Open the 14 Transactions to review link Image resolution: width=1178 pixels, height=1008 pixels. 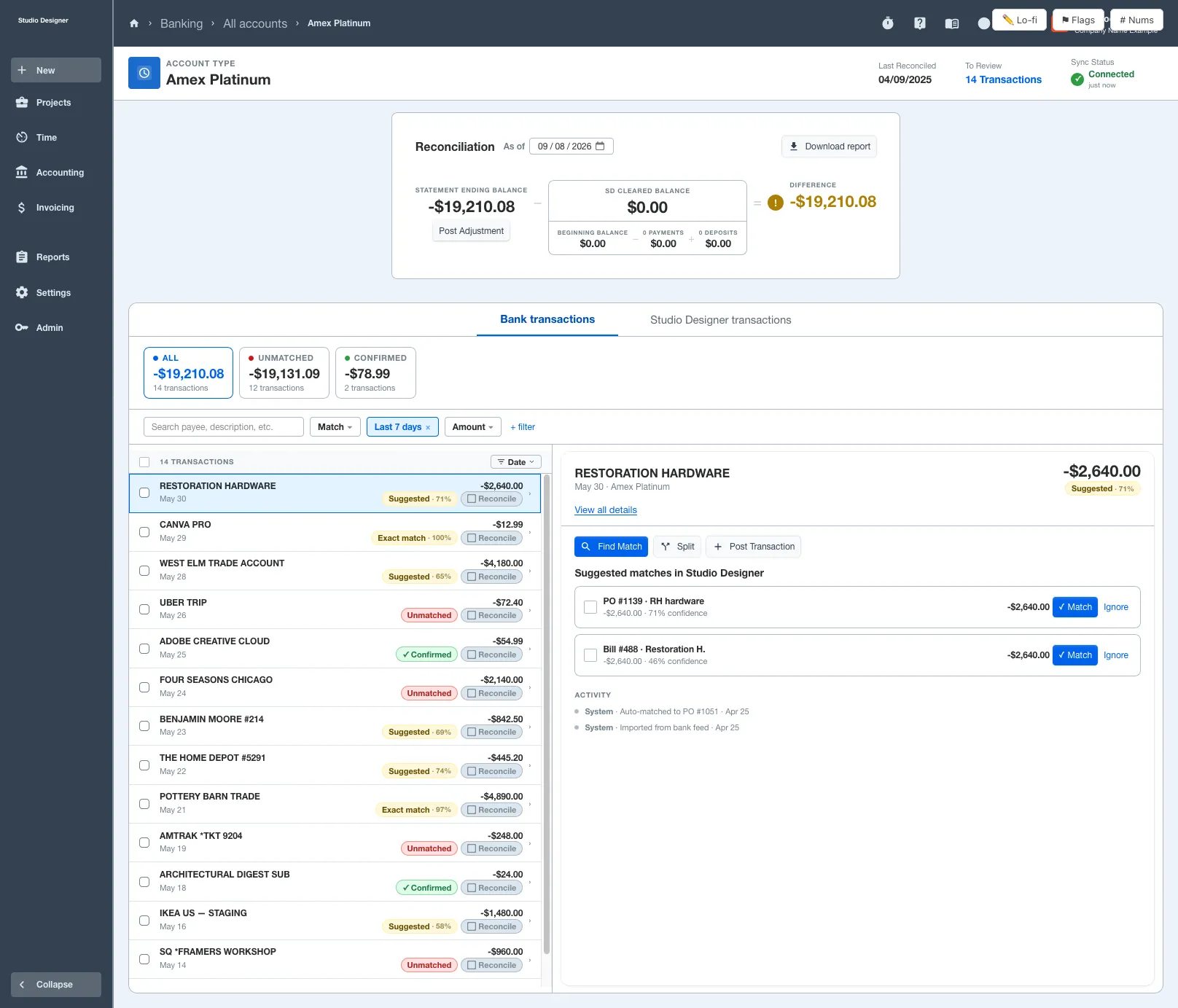click(1003, 79)
